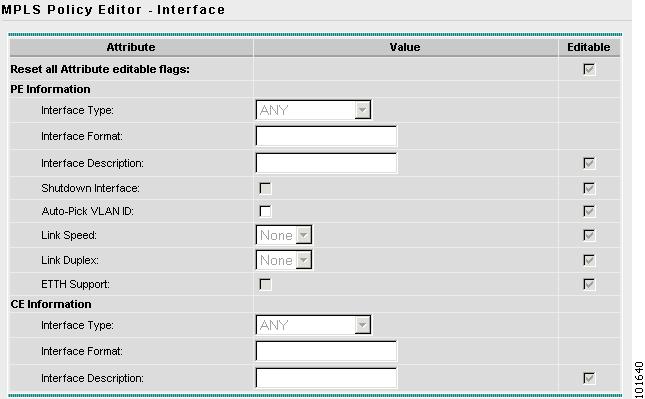Click MPLS Policy Editor - Interface title
645x399 pixels.
[x=113, y=9]
